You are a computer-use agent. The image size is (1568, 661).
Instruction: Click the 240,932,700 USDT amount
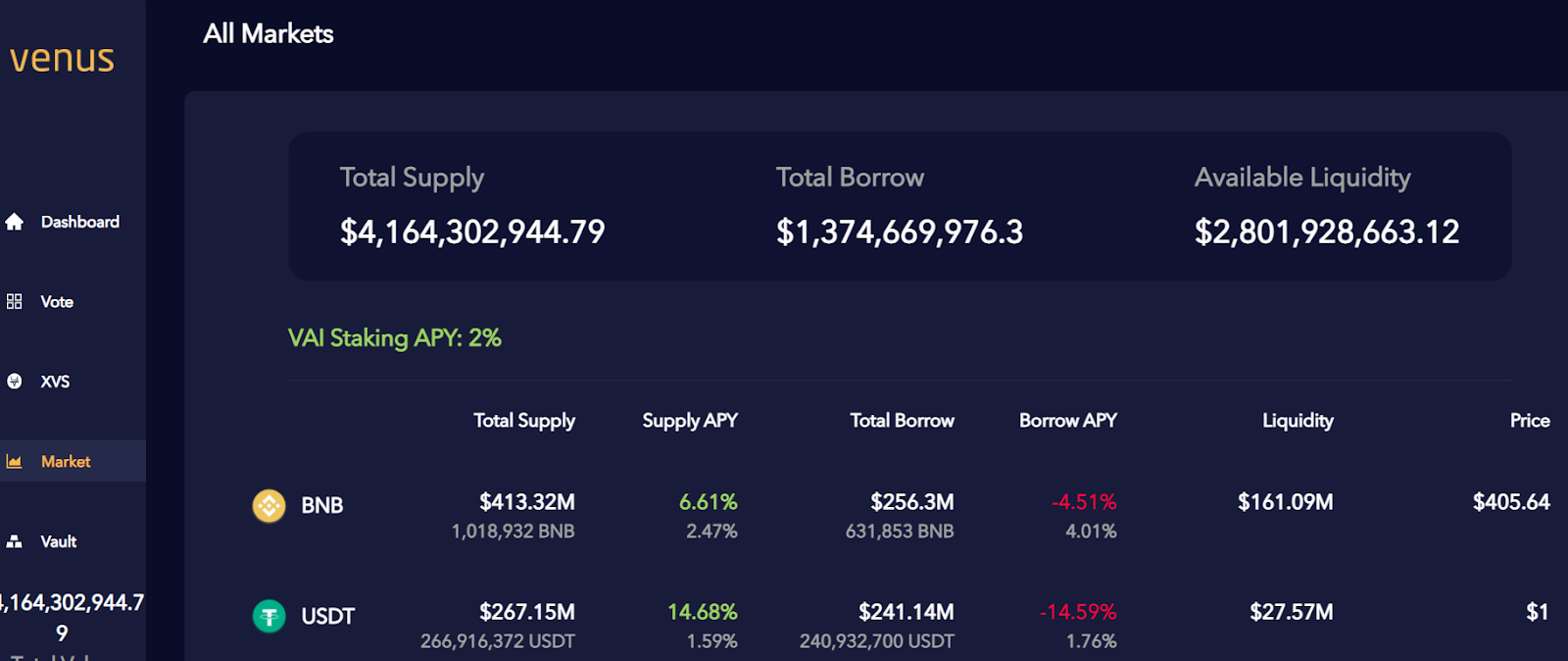[877, 641]
